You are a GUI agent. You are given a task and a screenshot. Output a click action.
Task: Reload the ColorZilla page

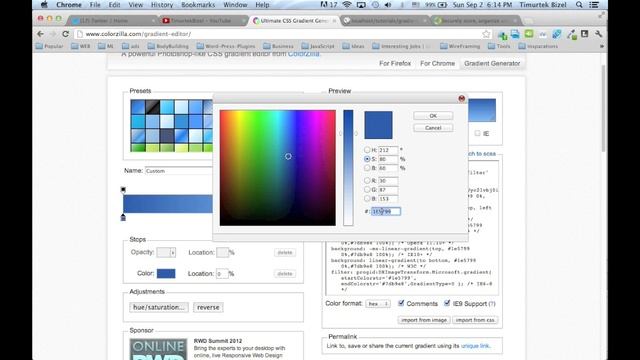coord(65,34)
